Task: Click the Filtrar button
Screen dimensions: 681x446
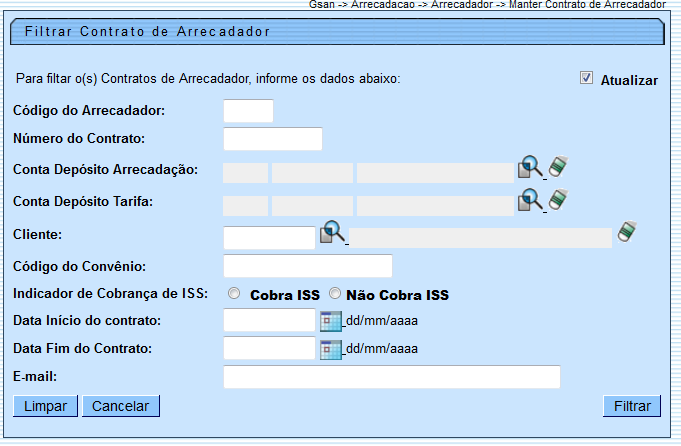Action: (632, 406)
